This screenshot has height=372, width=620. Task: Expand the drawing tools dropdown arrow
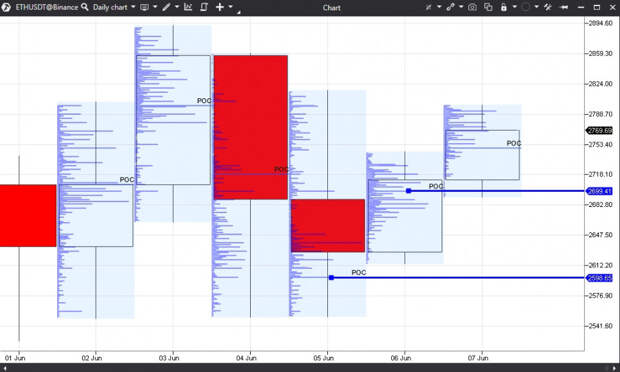pyautogui.click(x=177, y=7)
